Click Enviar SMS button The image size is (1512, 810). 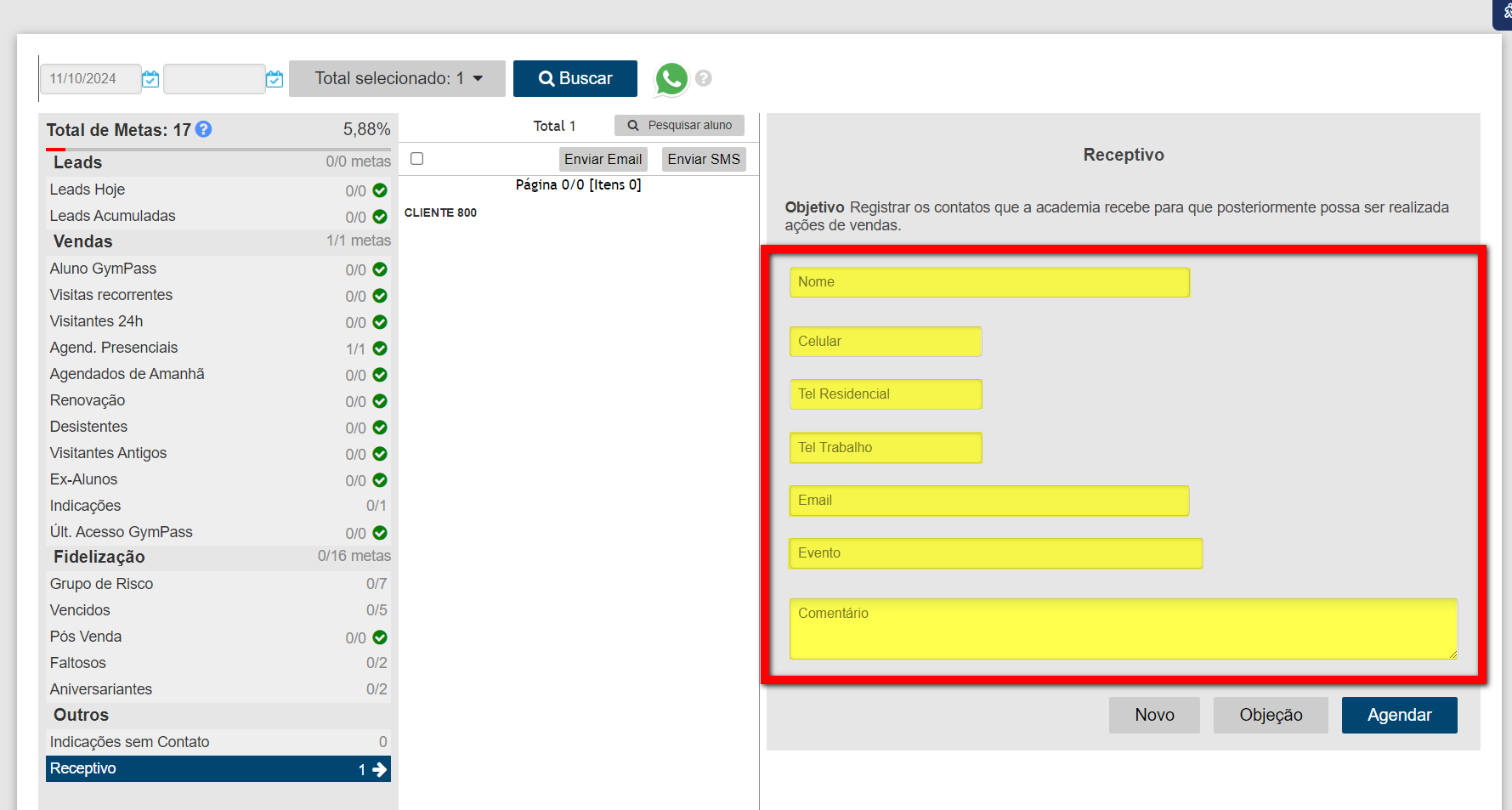(x=703, y=159)
